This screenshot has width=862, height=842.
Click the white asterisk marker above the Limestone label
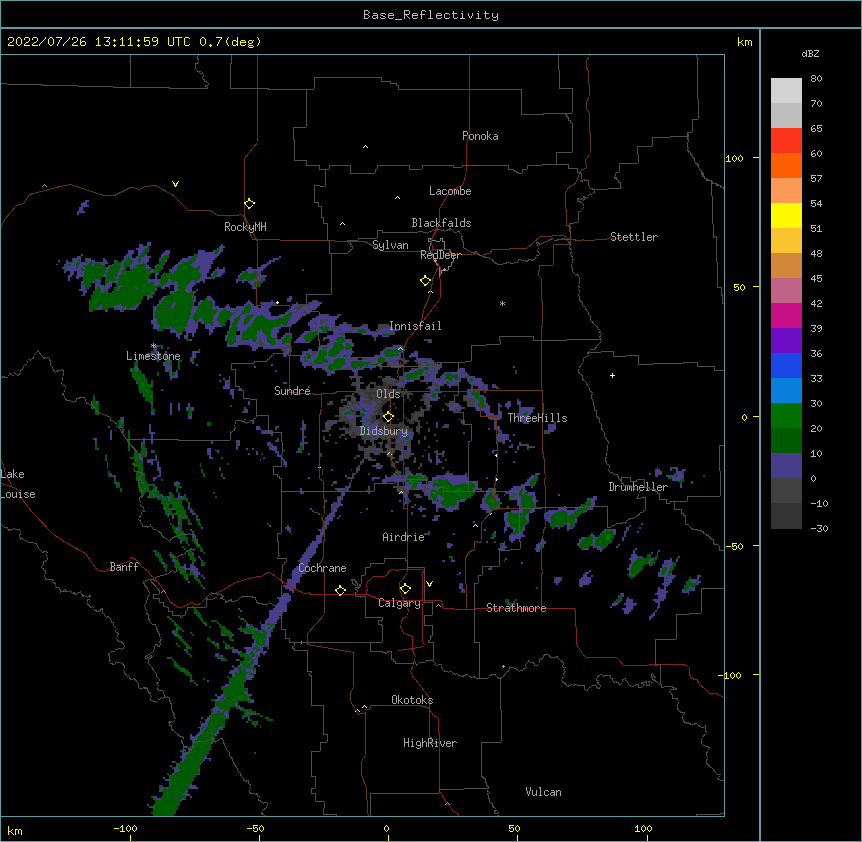(x=153, y=346)
